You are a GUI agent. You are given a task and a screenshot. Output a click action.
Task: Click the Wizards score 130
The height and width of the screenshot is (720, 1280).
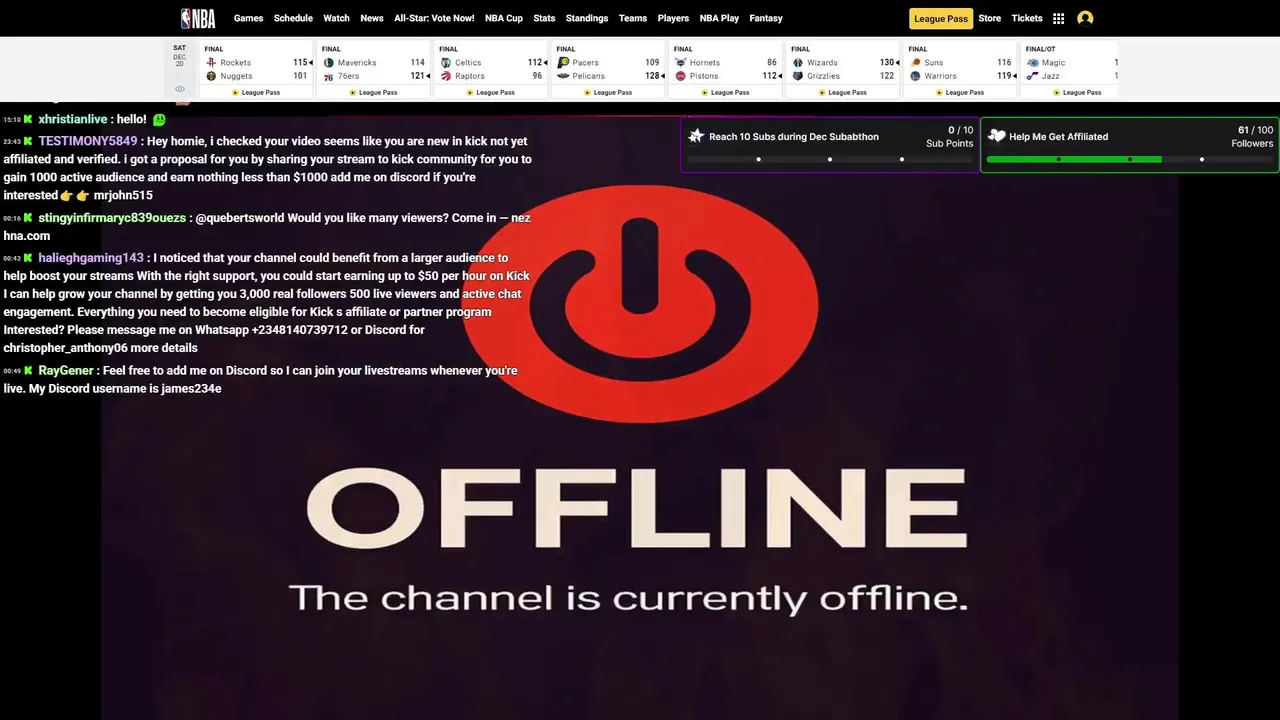(886, 62)
